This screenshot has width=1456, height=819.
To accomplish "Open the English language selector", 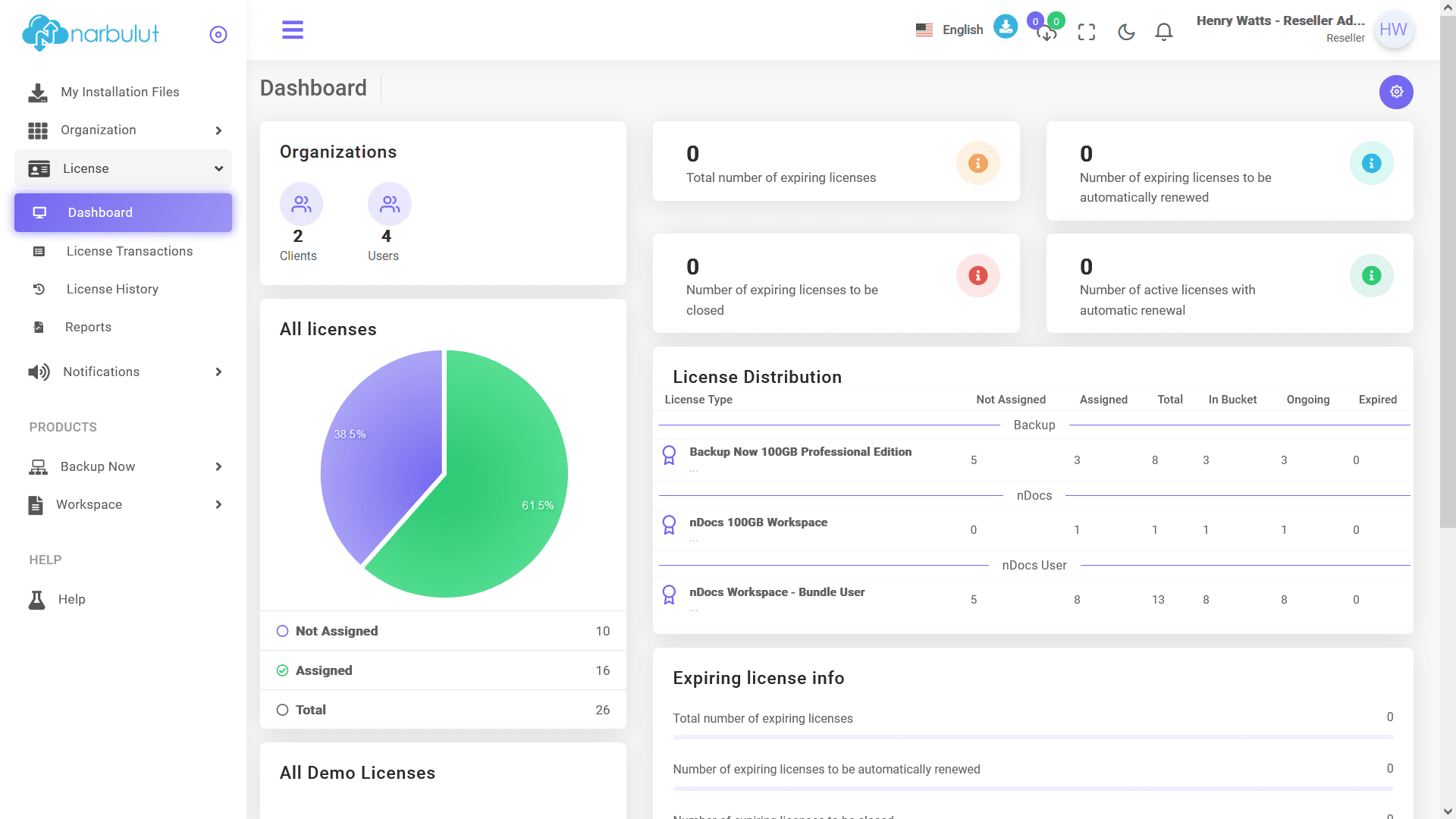I will [x=949, y=30].
